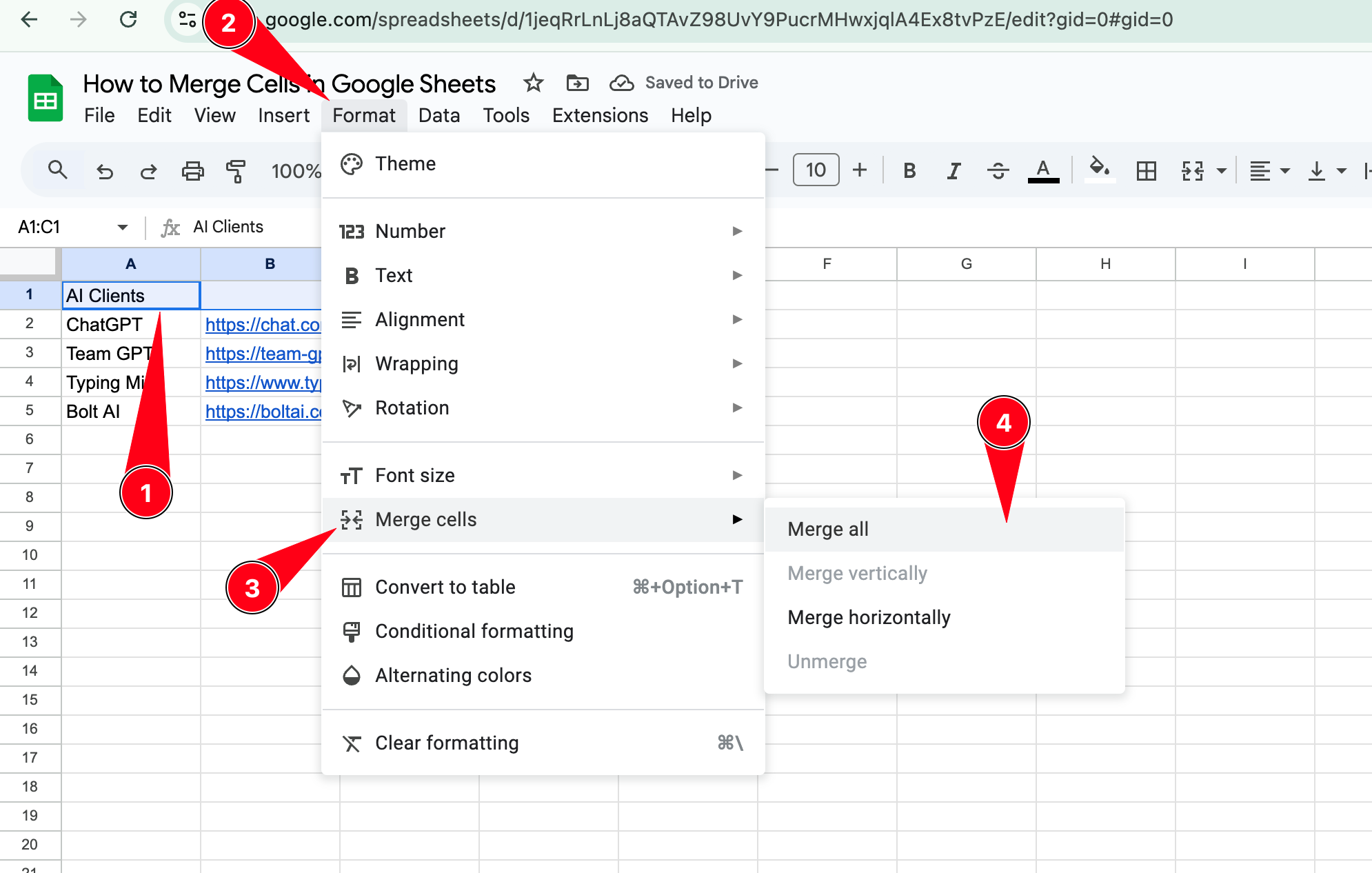Viewport: 1372px width, 873px height.
Task: Select cell A1 containing AI Clients
Action: [131, 295]
